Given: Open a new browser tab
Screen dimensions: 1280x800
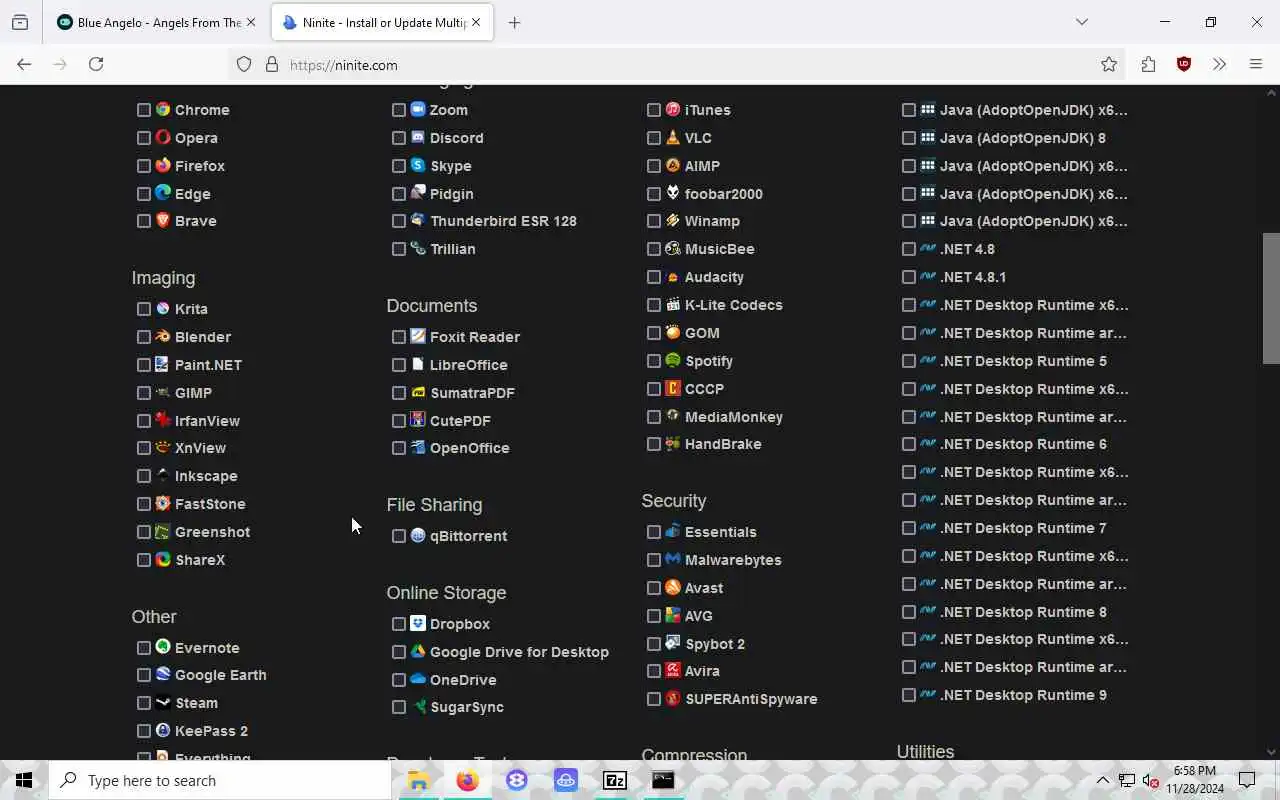Looking at the screenshot, I should 514,22.
